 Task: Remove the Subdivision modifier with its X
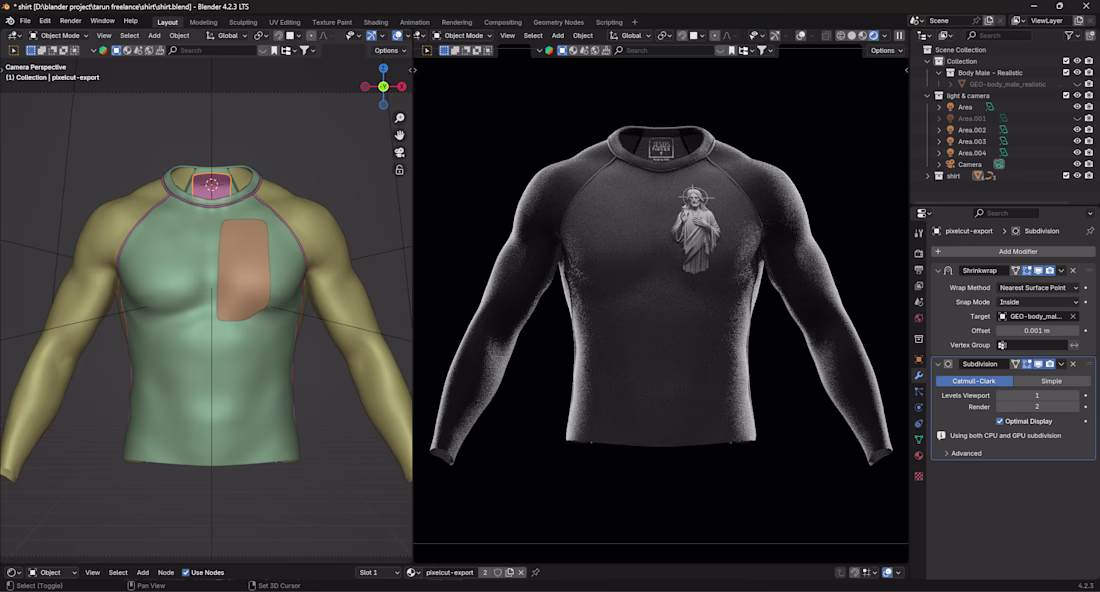(x=1073, y=364)
